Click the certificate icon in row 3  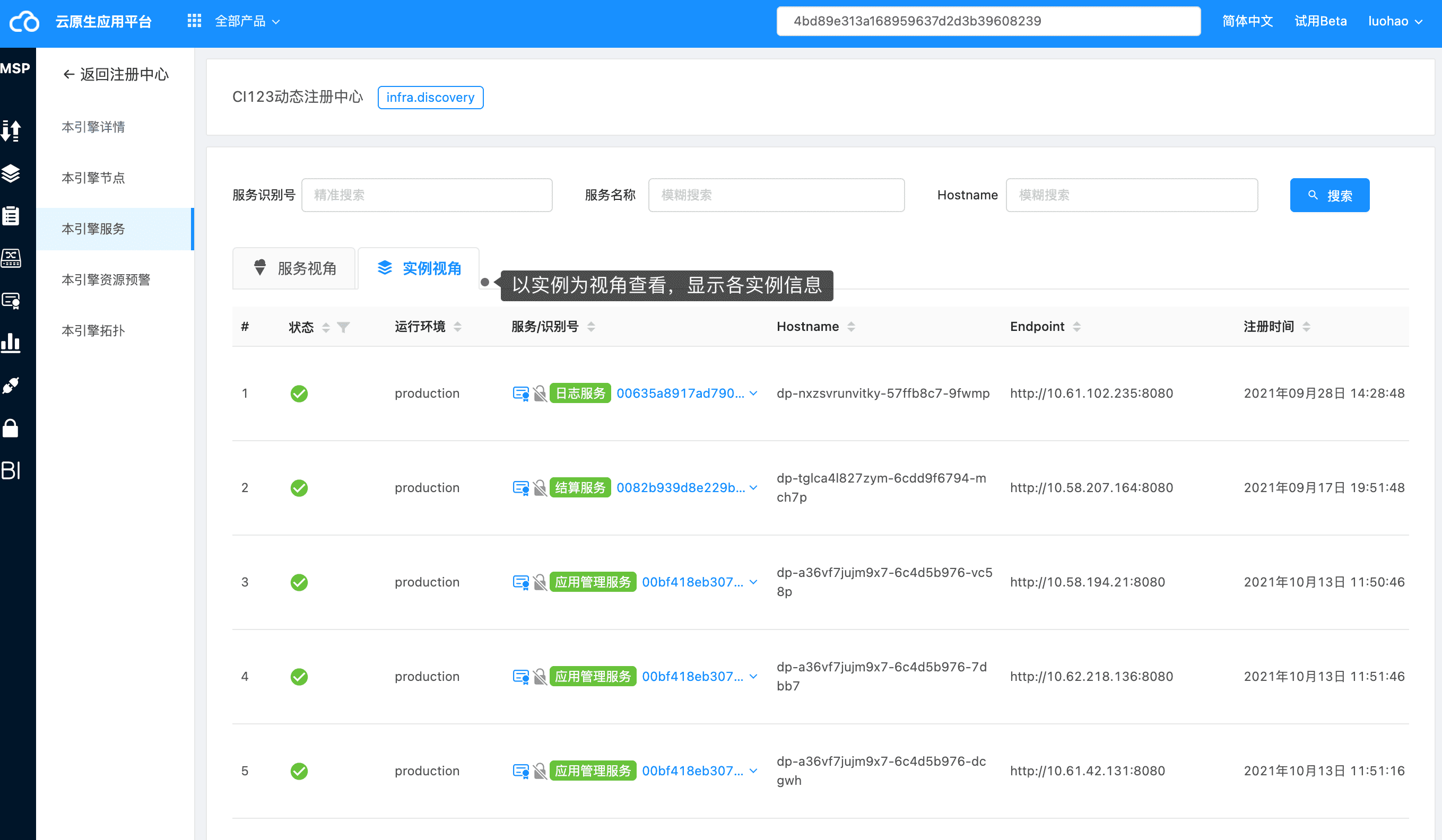tap(521, 582)
